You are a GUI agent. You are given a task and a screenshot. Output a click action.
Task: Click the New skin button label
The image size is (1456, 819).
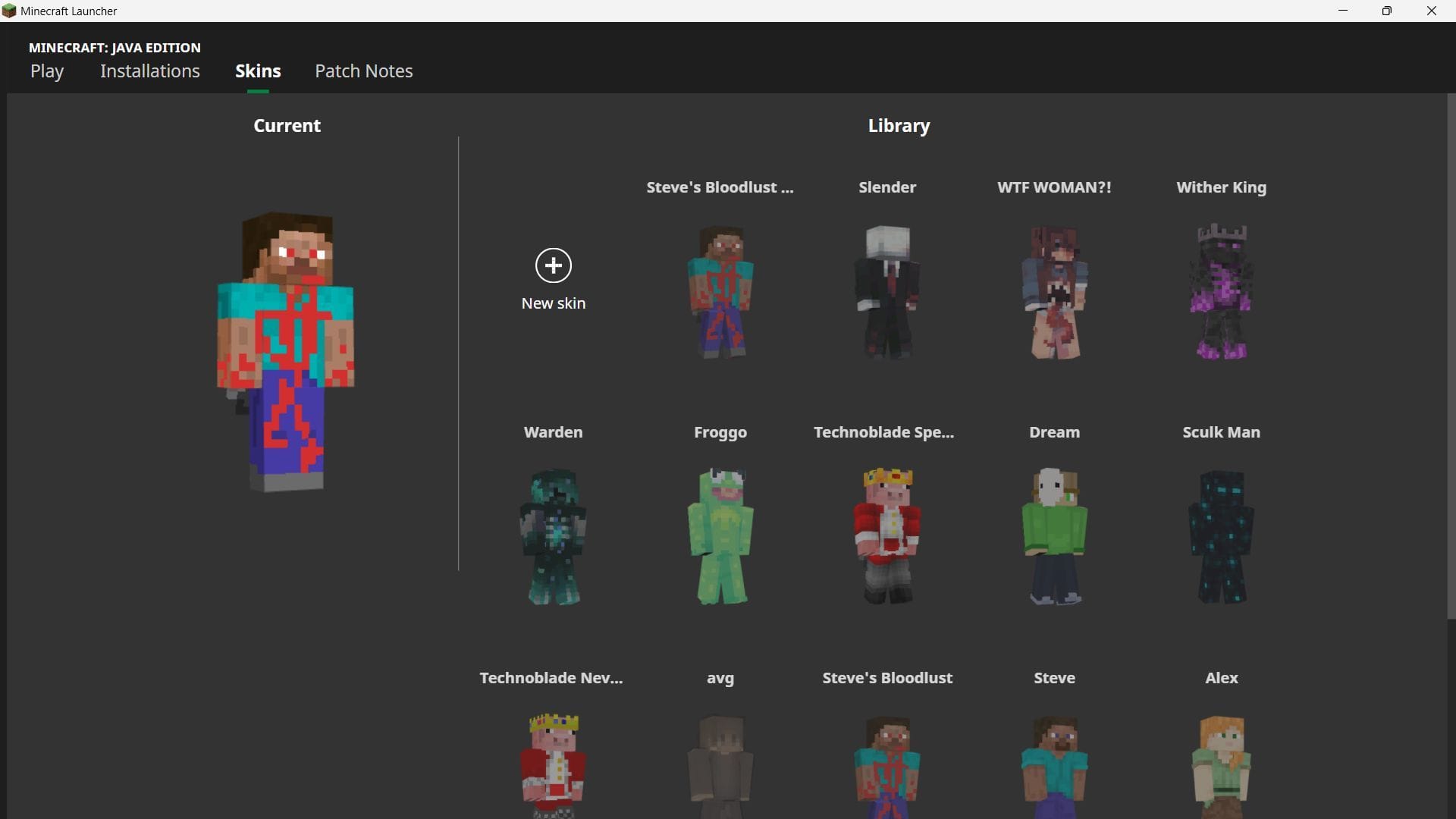553,303
